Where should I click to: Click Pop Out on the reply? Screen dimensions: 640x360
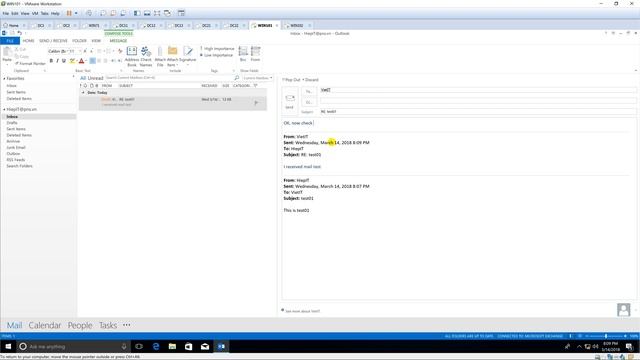coord(291,80)
